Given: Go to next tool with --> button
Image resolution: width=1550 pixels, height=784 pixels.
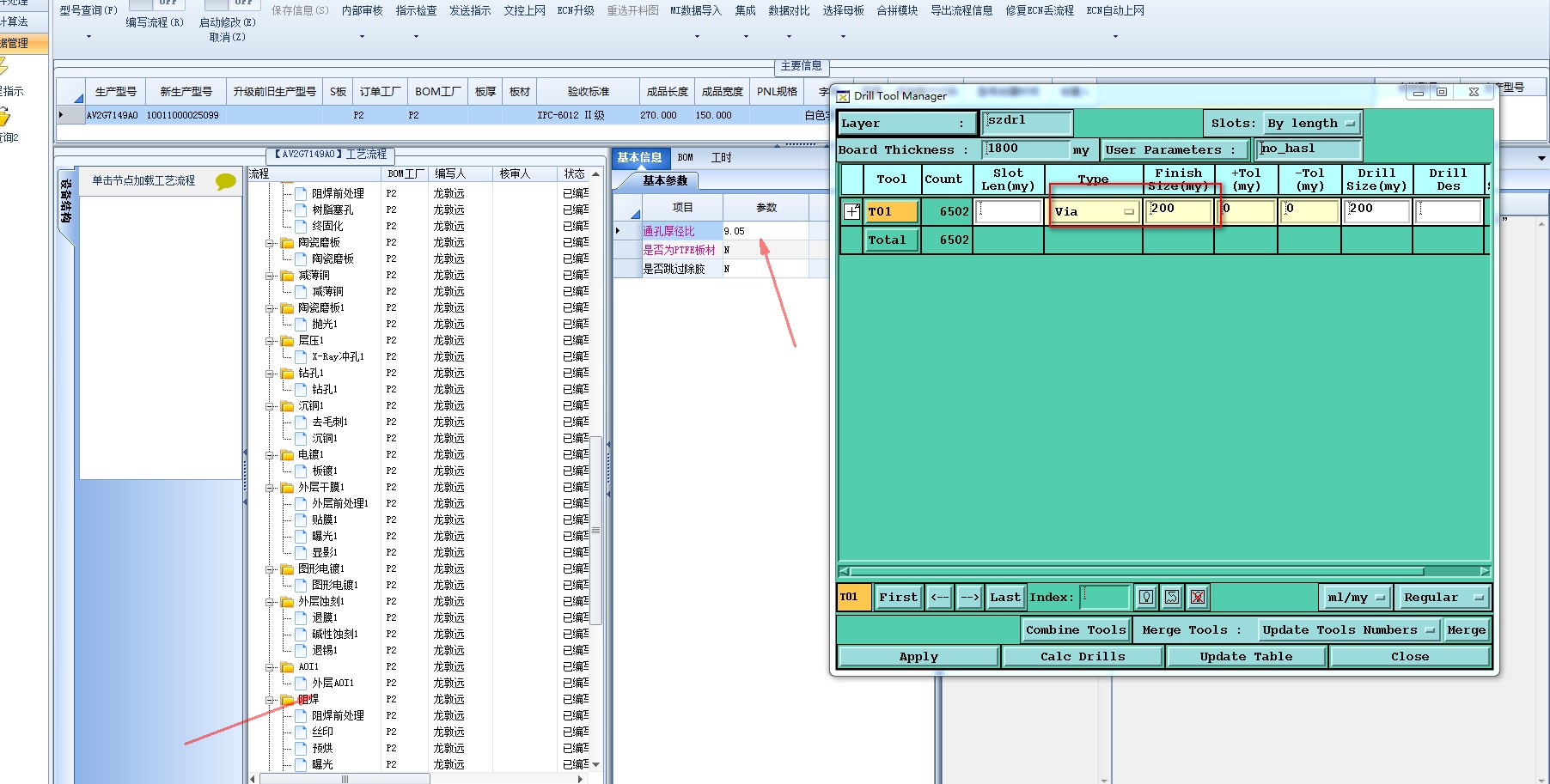Looking at the screenshot, I should point(969,597).
